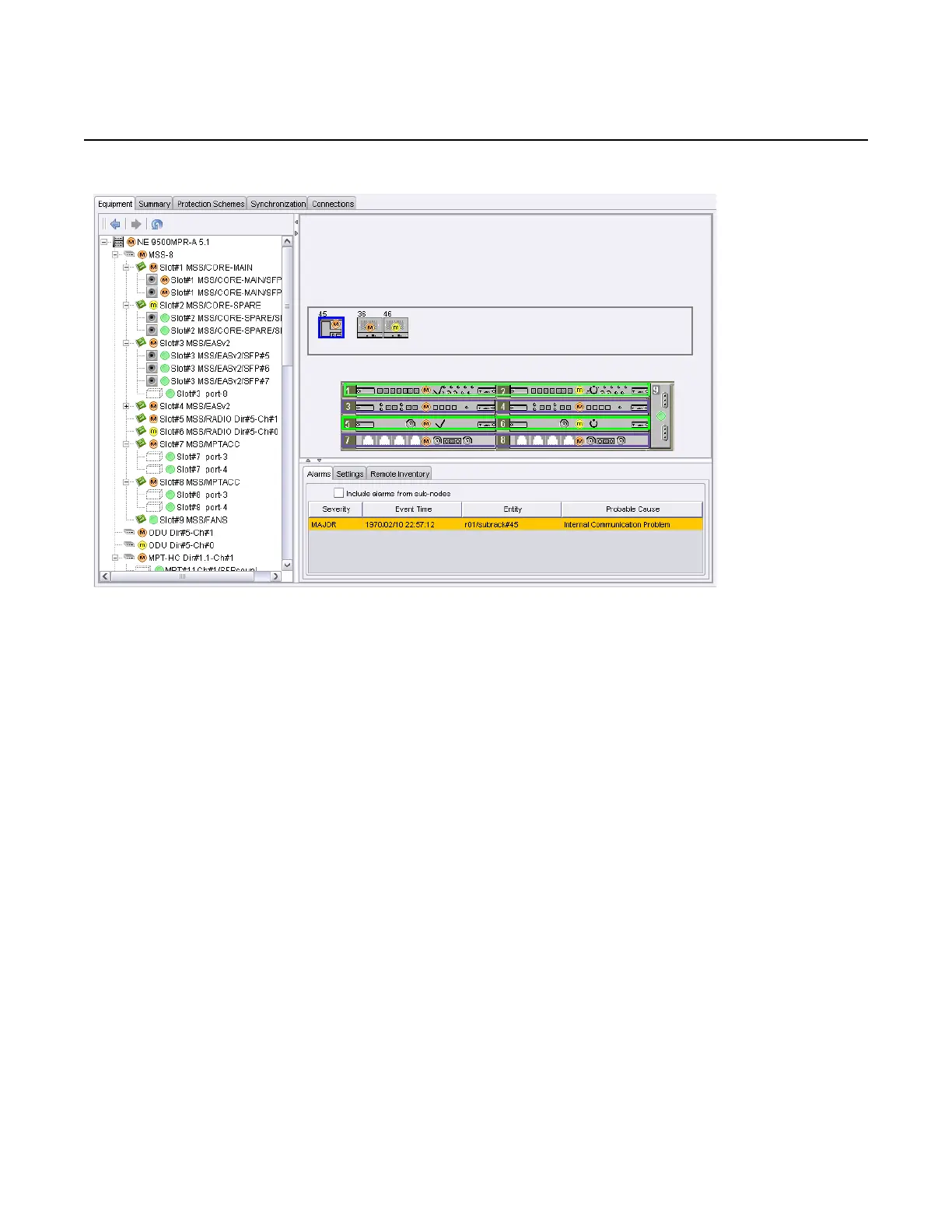Select ODU icon numbered 36
This screenshot has height=1232, width=952.
pyautogui.click(x=369, y=327)
